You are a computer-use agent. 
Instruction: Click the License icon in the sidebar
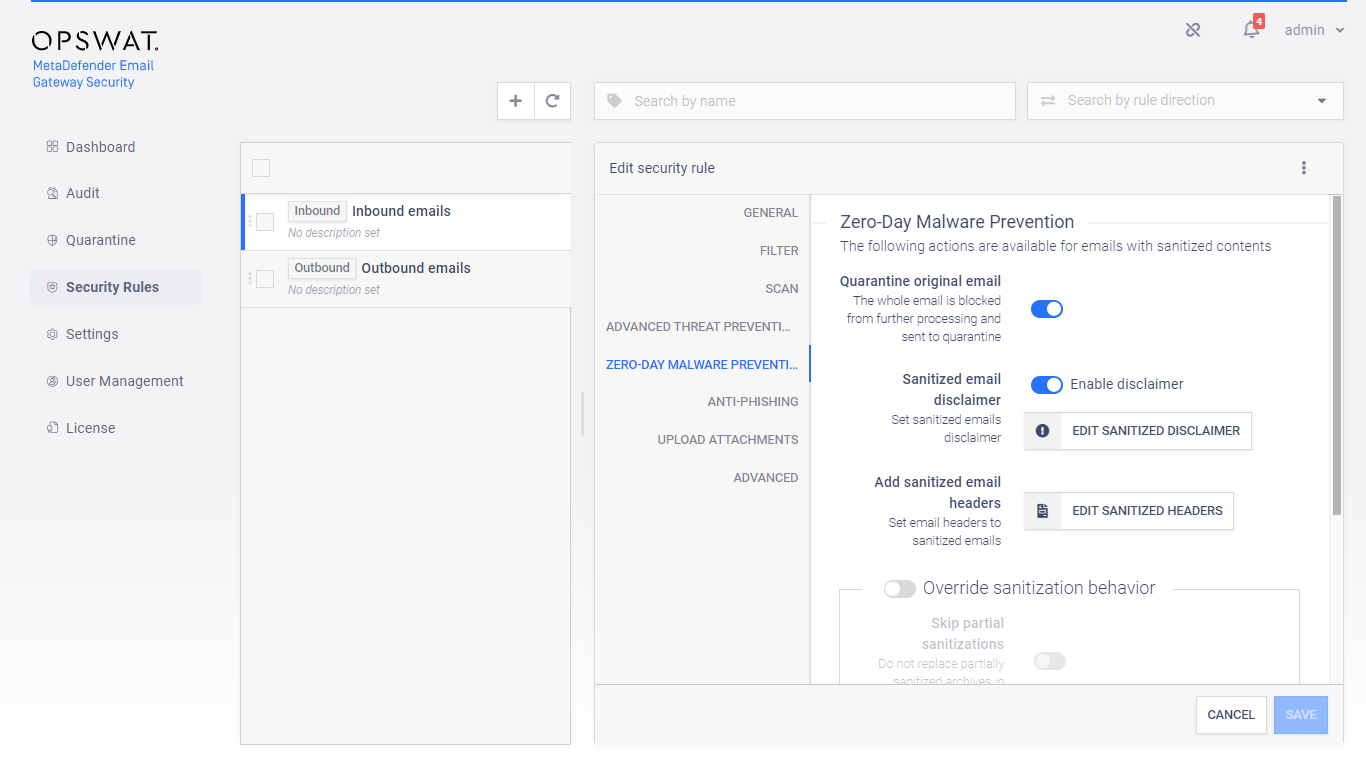coord(52,428)
